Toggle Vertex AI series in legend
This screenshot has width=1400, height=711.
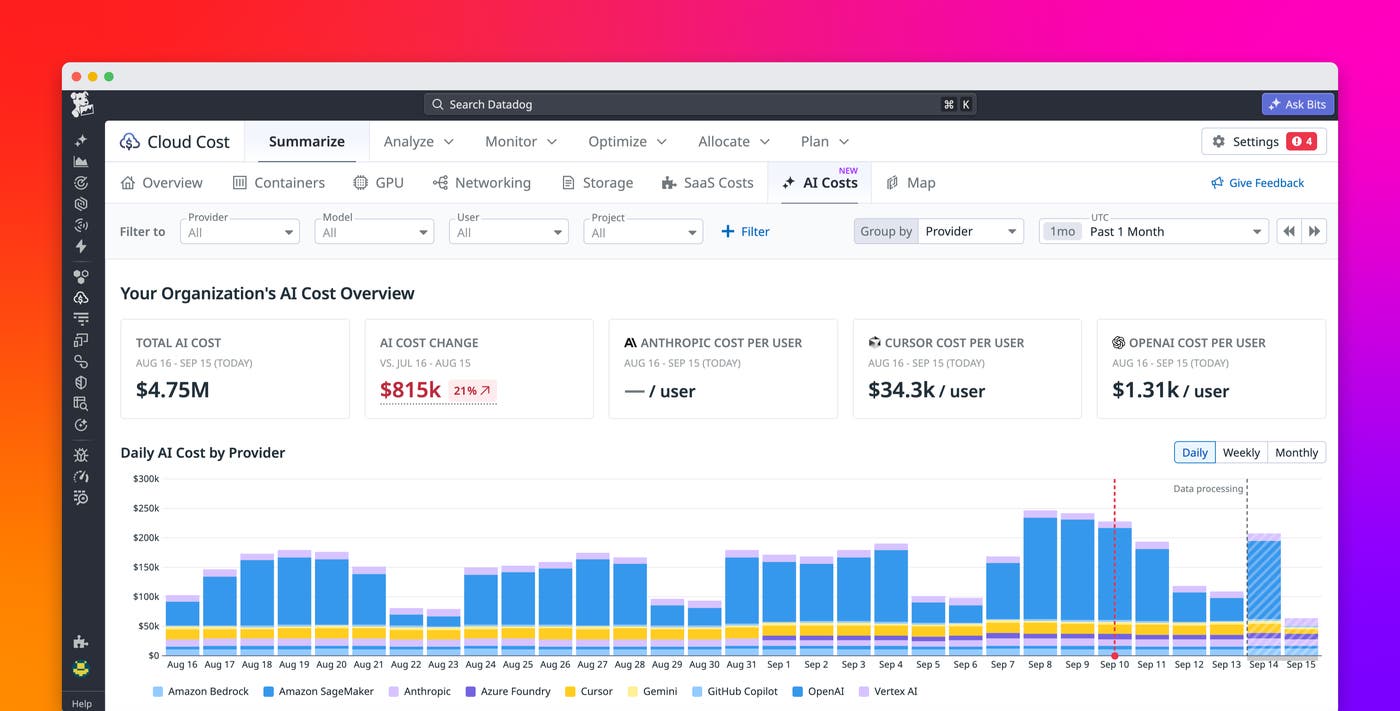point(888,691)
